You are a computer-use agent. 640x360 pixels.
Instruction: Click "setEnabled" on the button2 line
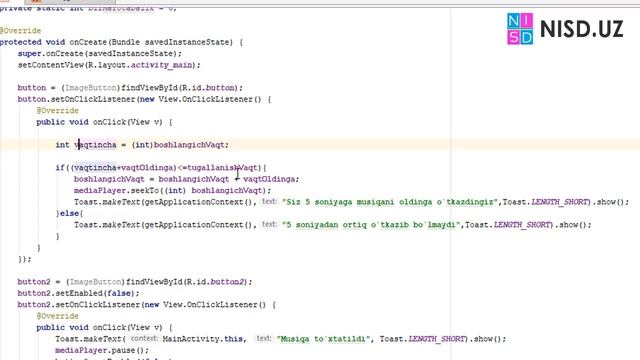coord(79,293)
